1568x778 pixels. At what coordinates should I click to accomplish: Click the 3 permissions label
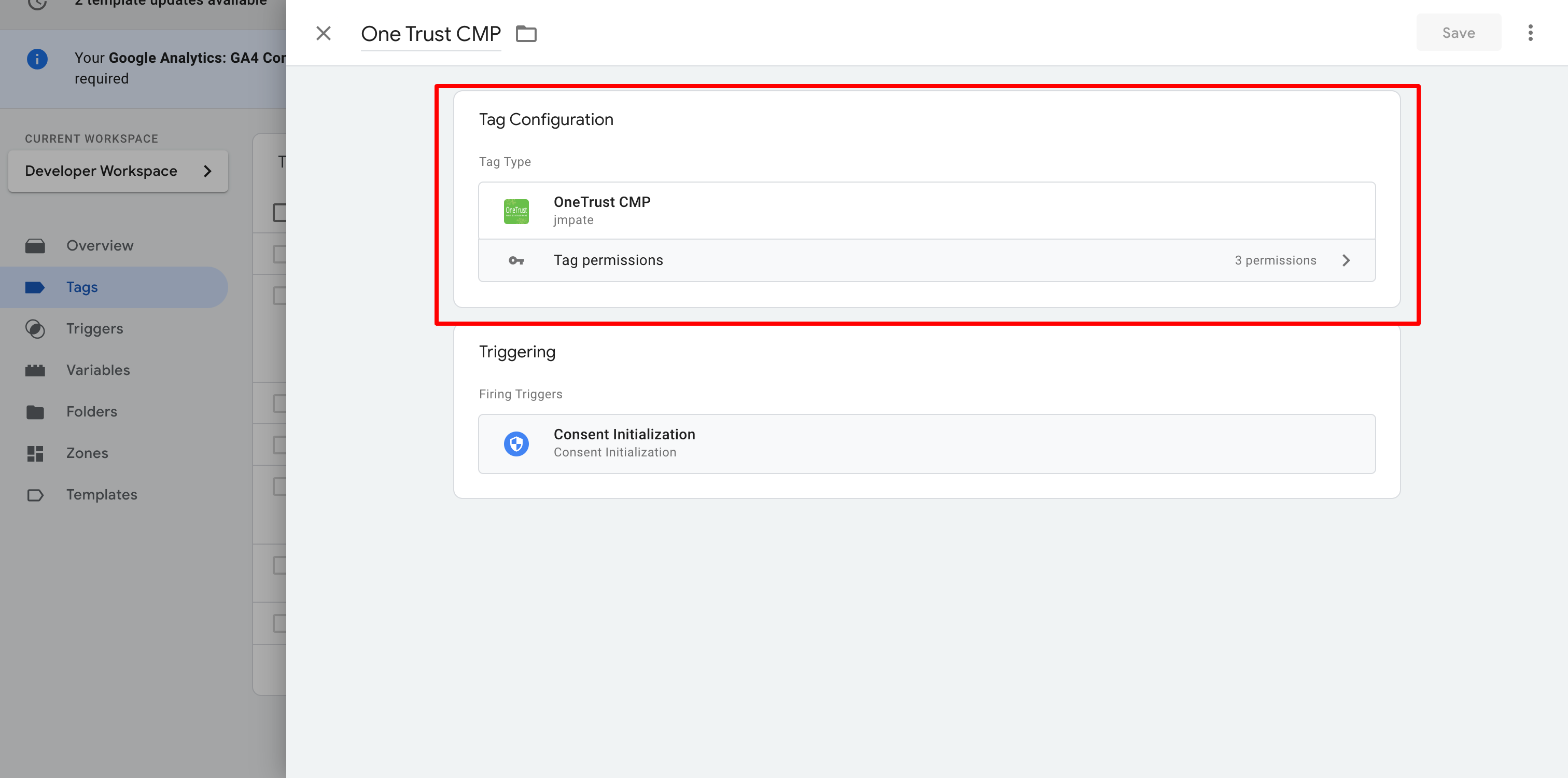pos(1275,260)
